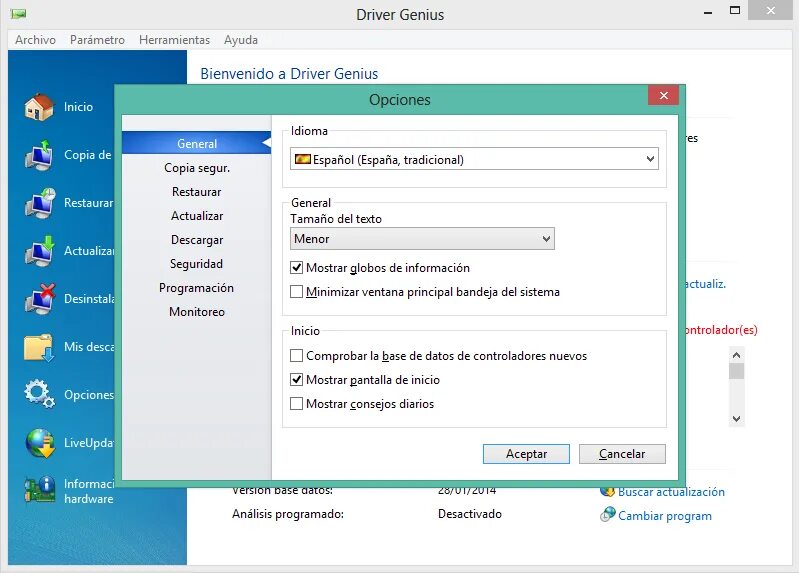Switch to Monitoreo options tab

pos(197,311)
